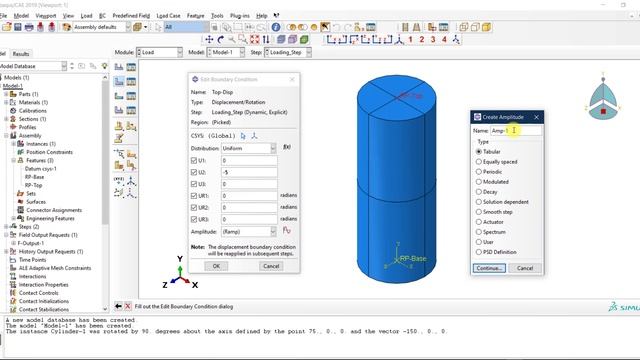
Task: Open the Amplitude dropdown showing (Ramp)
Action: 249,232
